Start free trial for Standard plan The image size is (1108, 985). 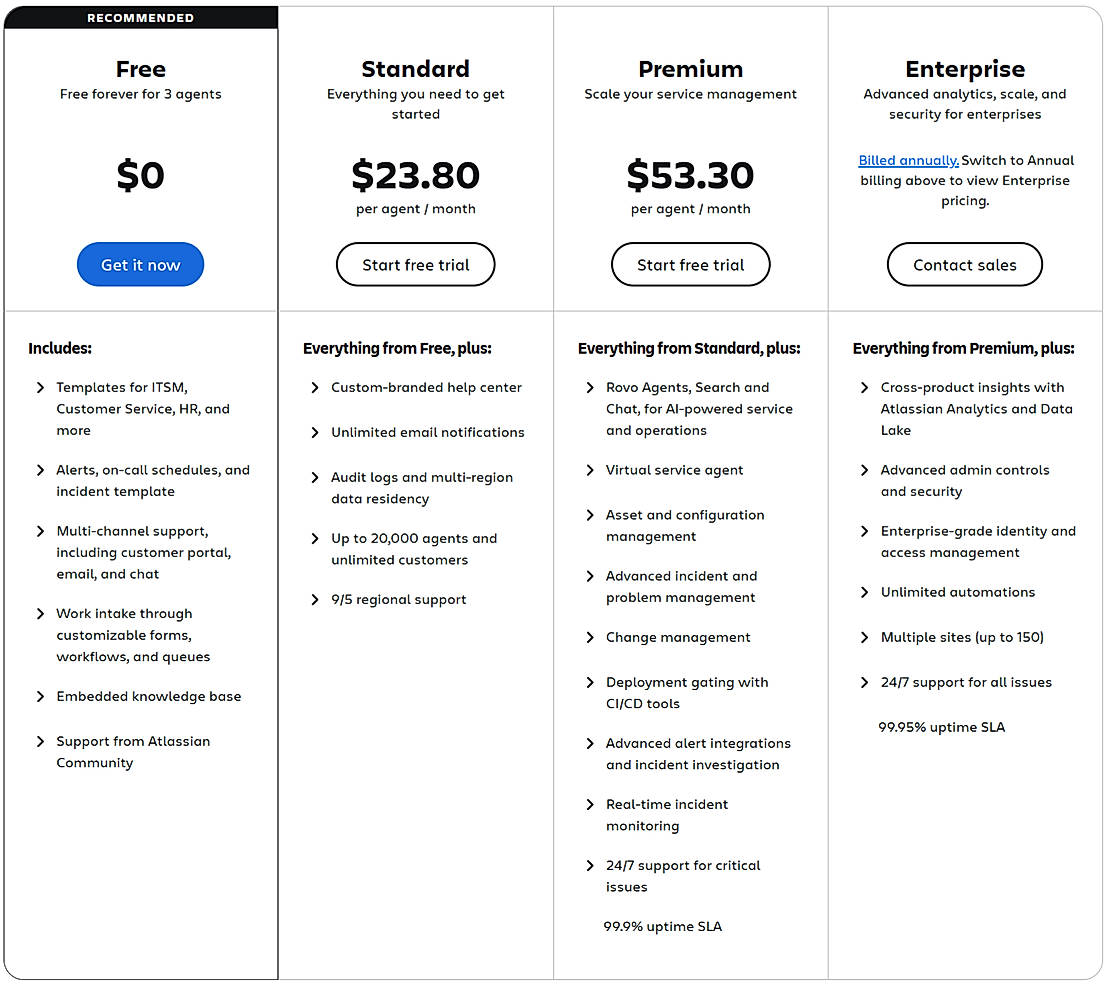(x=415, y=265)
